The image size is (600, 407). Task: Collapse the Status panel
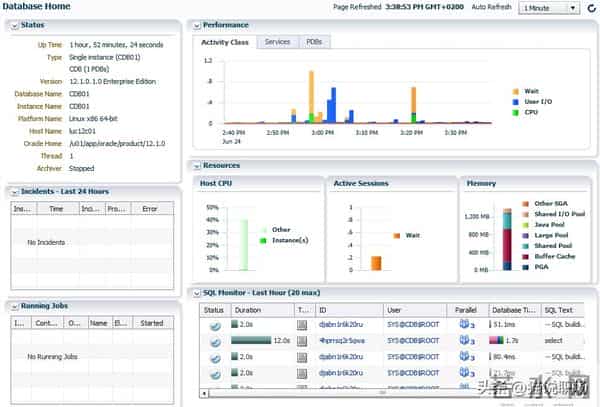pyautogui.click(x=13, y=25)
